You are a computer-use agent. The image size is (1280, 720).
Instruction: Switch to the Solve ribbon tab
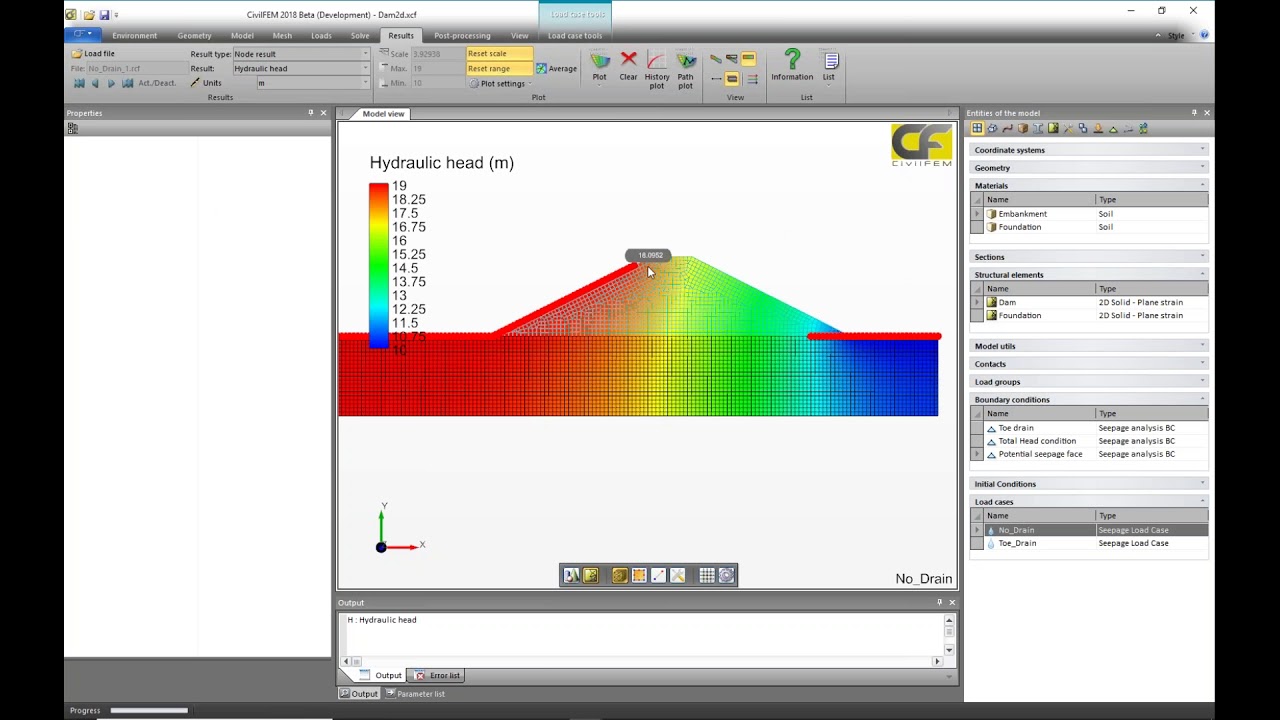coord(360,36)
